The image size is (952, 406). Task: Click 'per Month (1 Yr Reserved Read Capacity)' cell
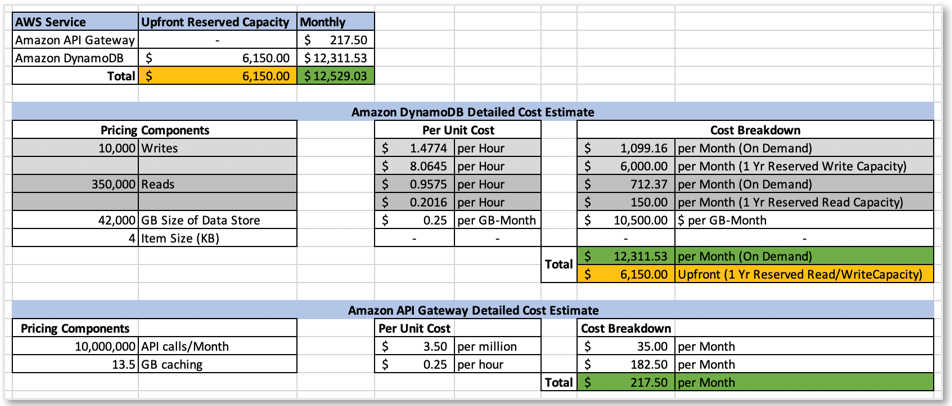803,201
